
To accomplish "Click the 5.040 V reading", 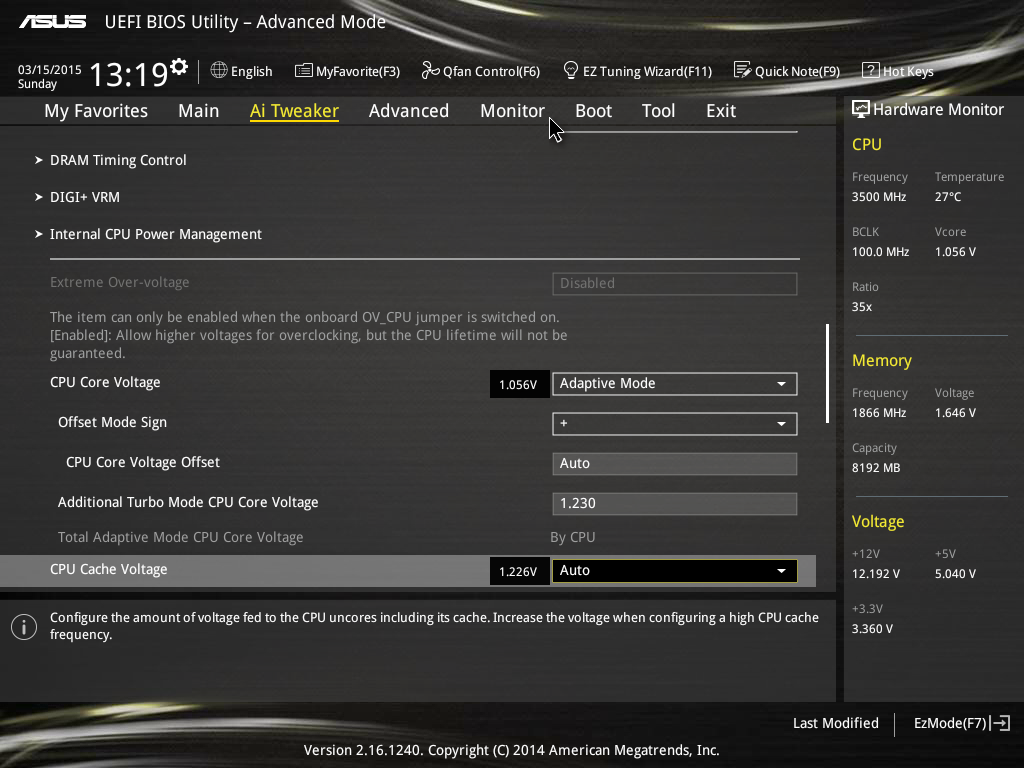I will point(955,573).
